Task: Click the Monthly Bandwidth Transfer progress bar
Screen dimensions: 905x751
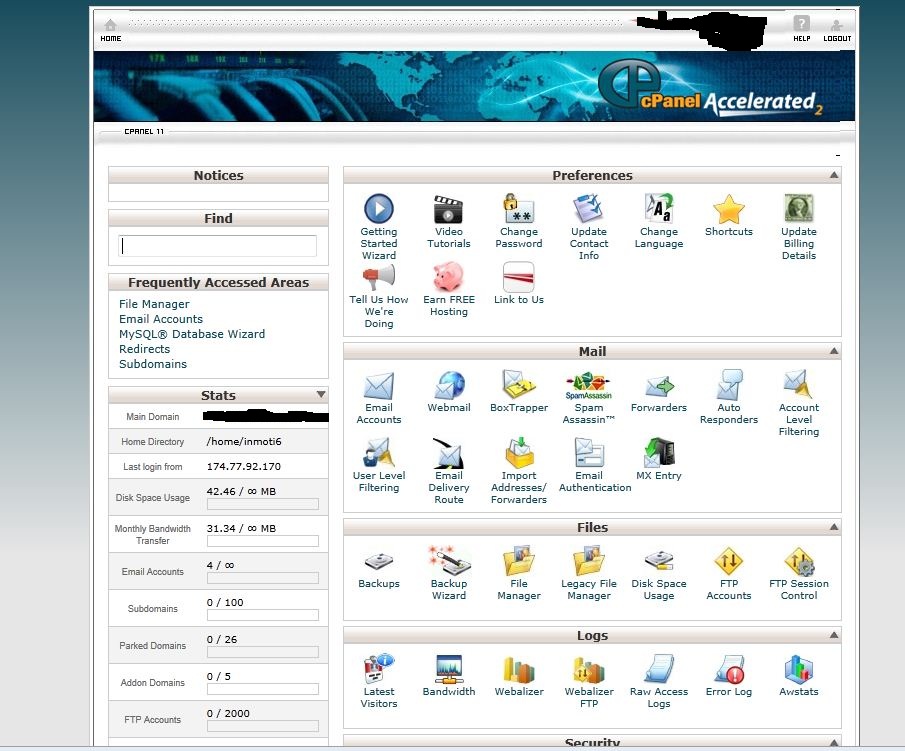Action: pyautogui.click(x=263, y=541)
